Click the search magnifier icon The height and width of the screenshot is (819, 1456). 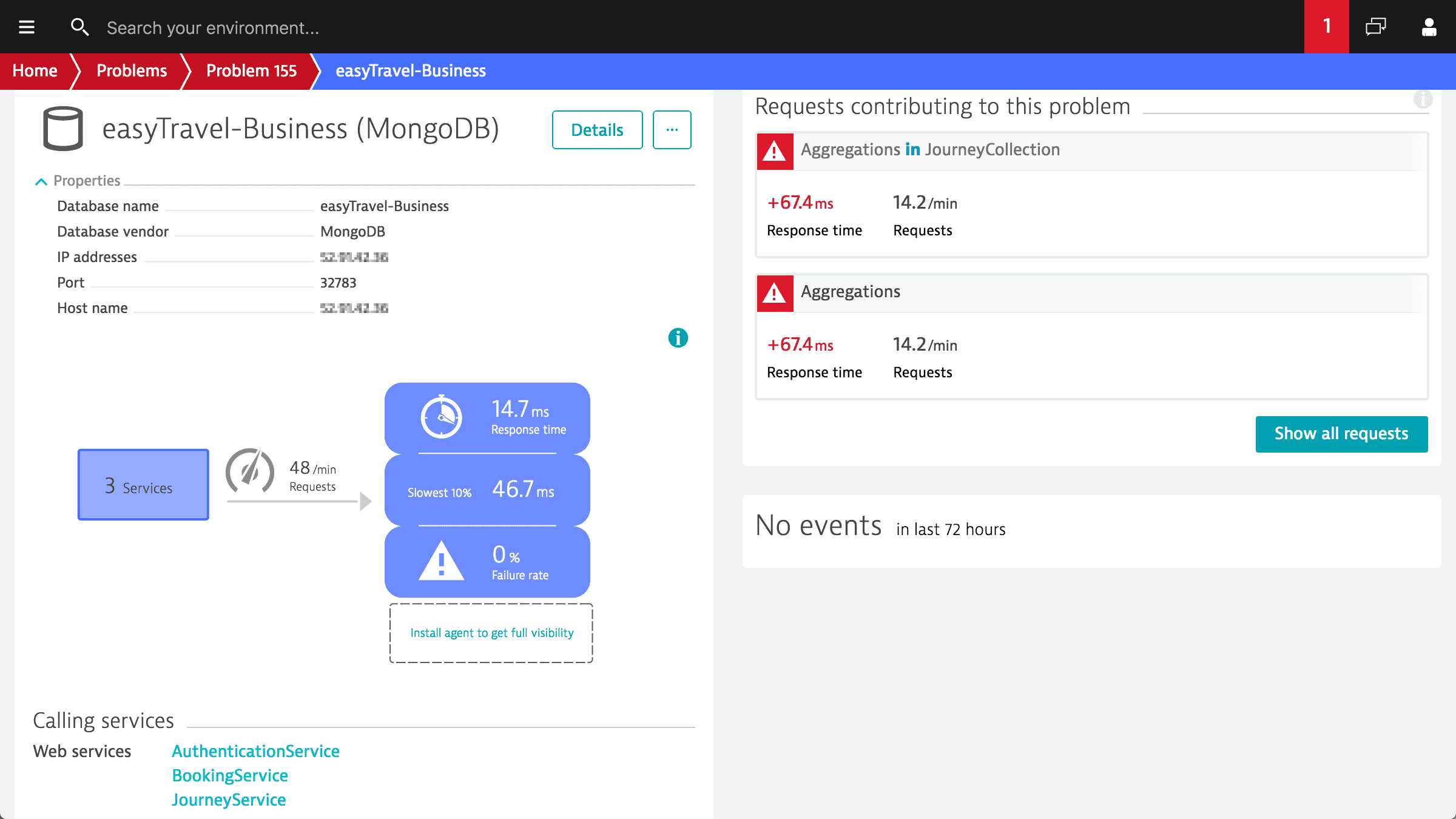(79, 27)
